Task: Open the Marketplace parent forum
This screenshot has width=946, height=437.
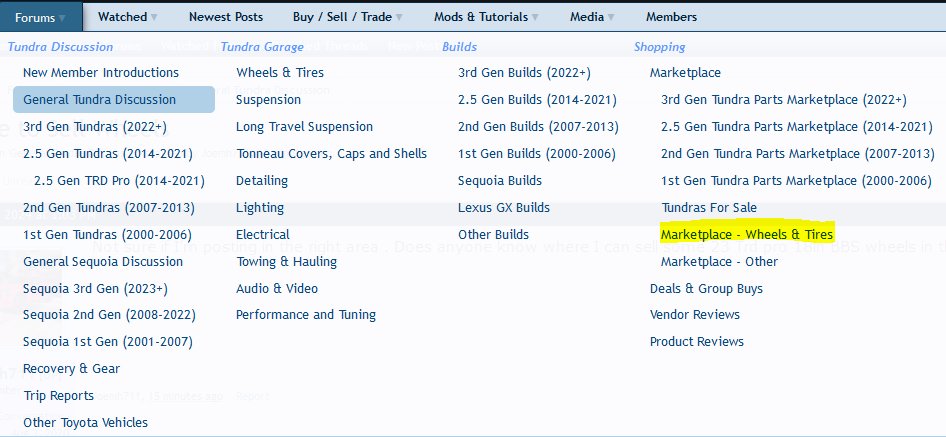Action: (x=685, y=72)
